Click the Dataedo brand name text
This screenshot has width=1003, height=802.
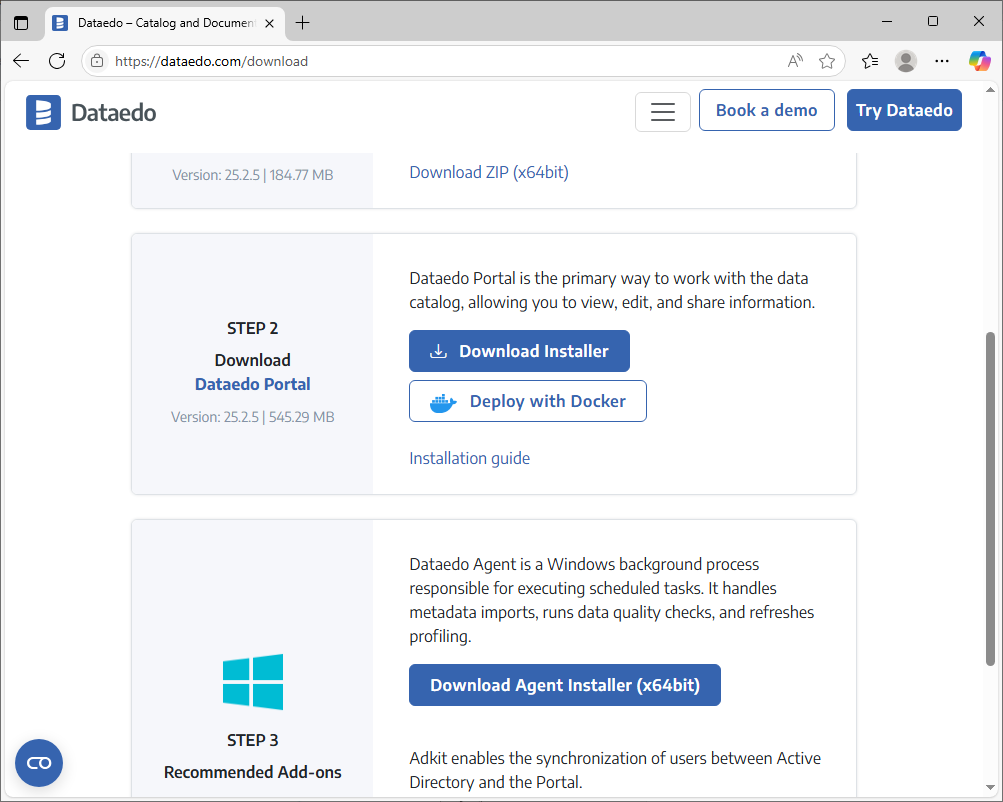point(113,113)
